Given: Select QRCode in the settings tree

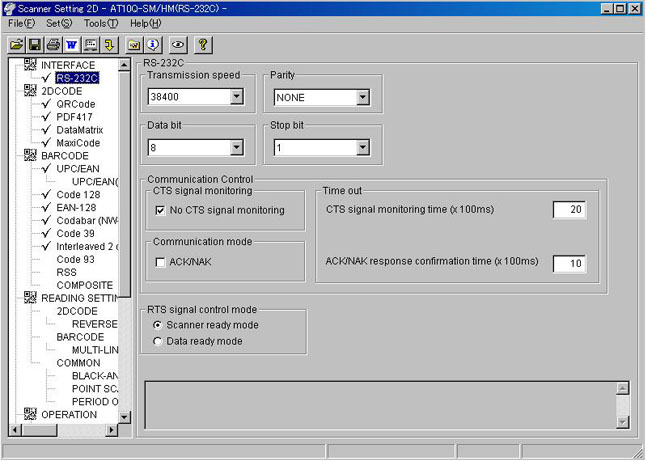Looking at the screenshot, I should [x=76, y=104].
